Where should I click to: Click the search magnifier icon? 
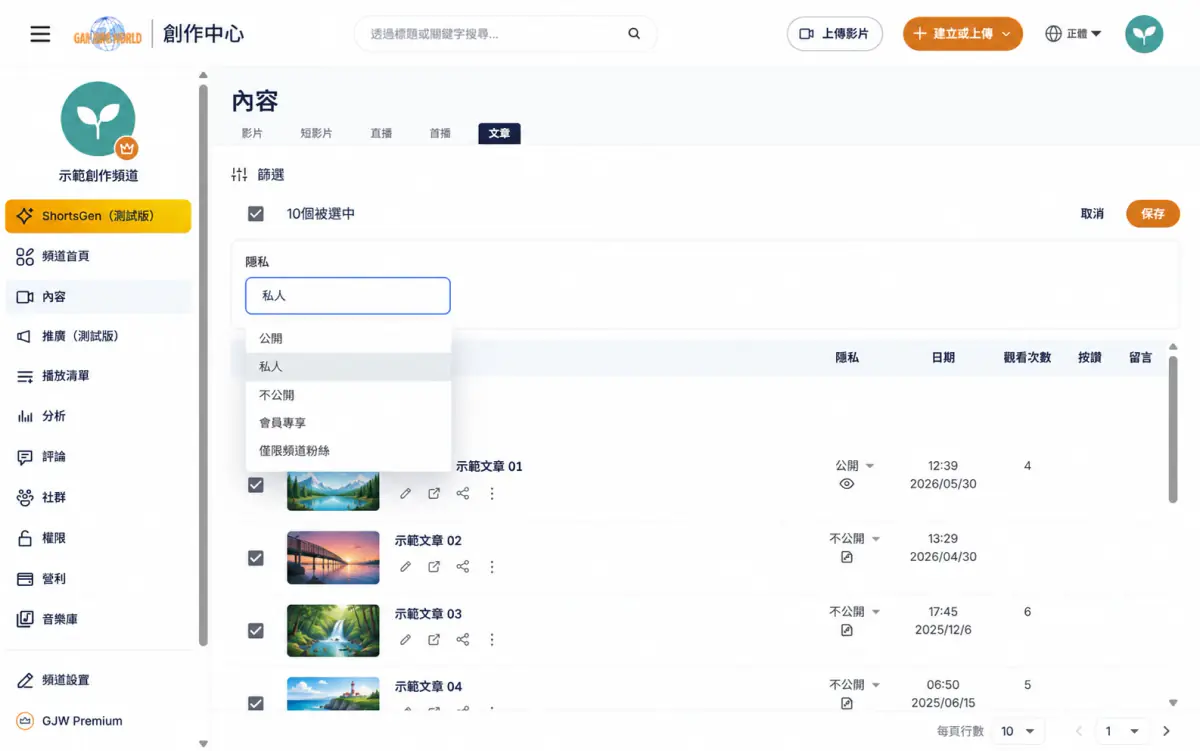(x=634, y=34)
